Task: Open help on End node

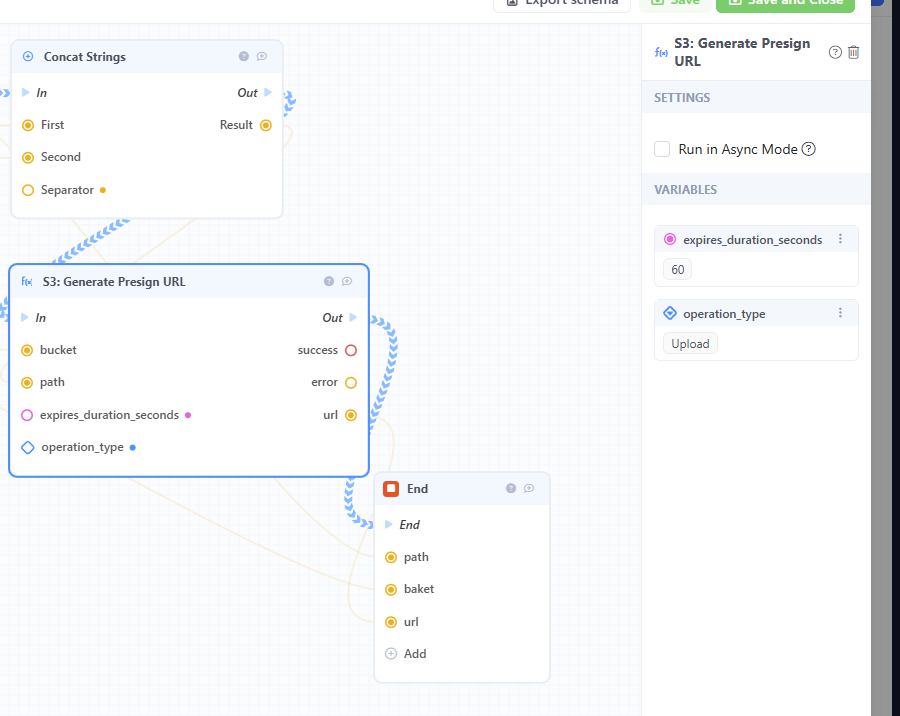Action: click(x=511, y=489)
